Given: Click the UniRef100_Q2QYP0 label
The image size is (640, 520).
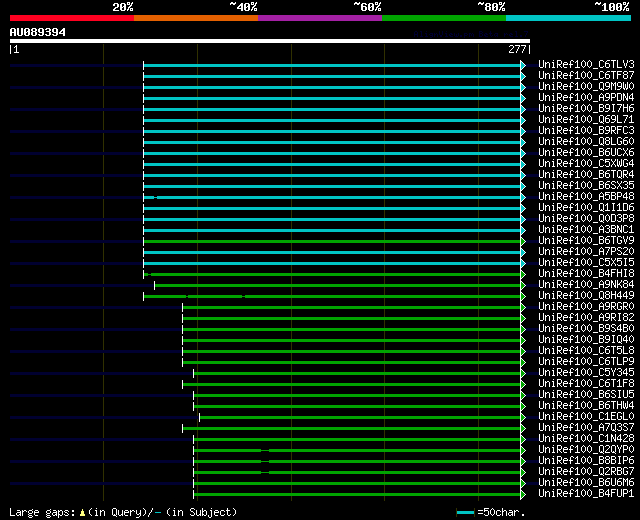Looking at the screenshot, I should coord(586,450).
